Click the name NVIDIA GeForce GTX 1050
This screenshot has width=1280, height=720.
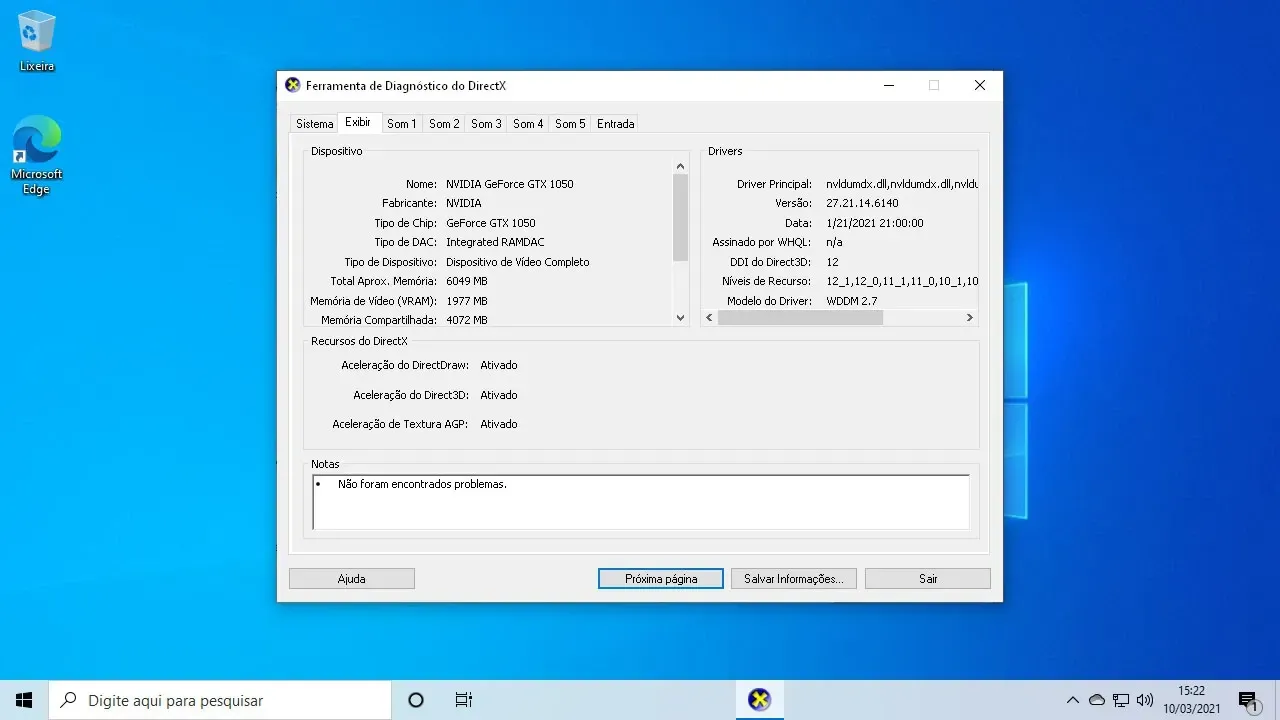[x=510, y=184]
